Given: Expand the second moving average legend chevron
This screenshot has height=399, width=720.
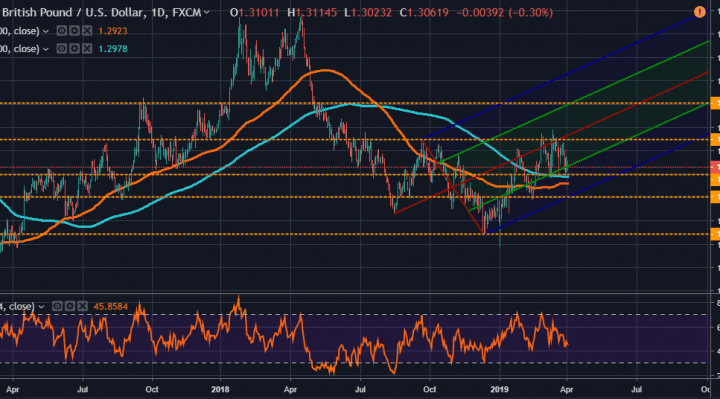Looking at the screenshot, I should 45,49.
